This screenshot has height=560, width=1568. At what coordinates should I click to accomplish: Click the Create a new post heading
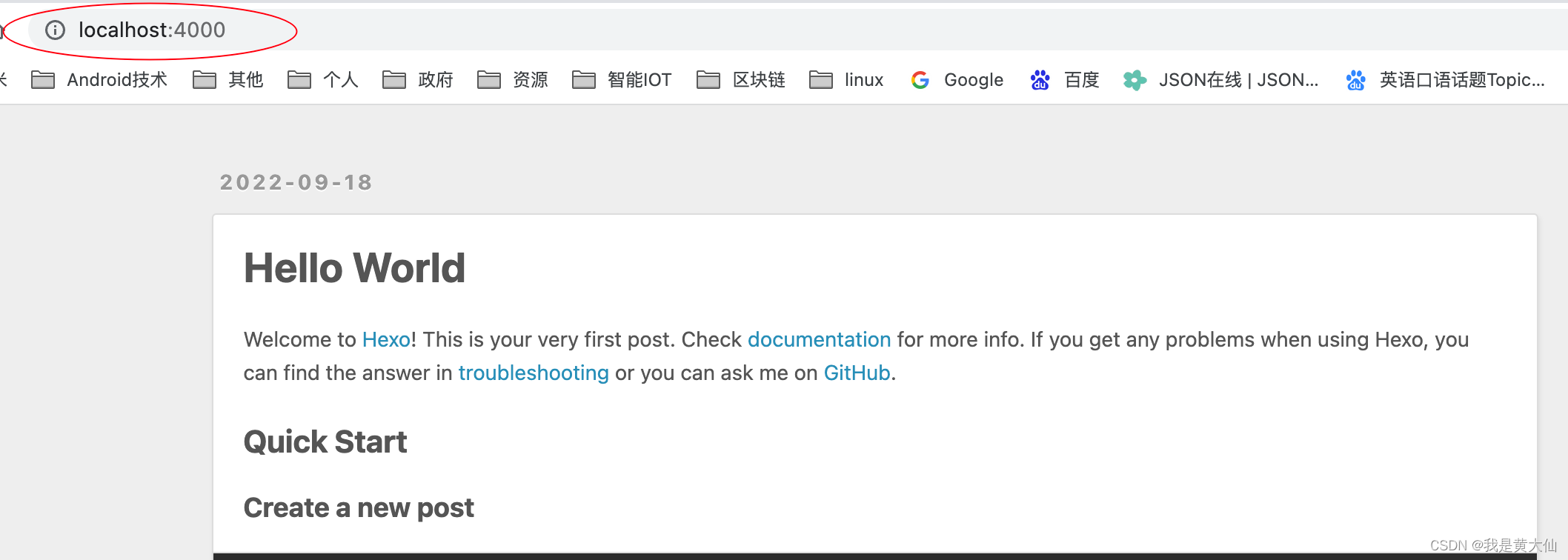(359, 508)
